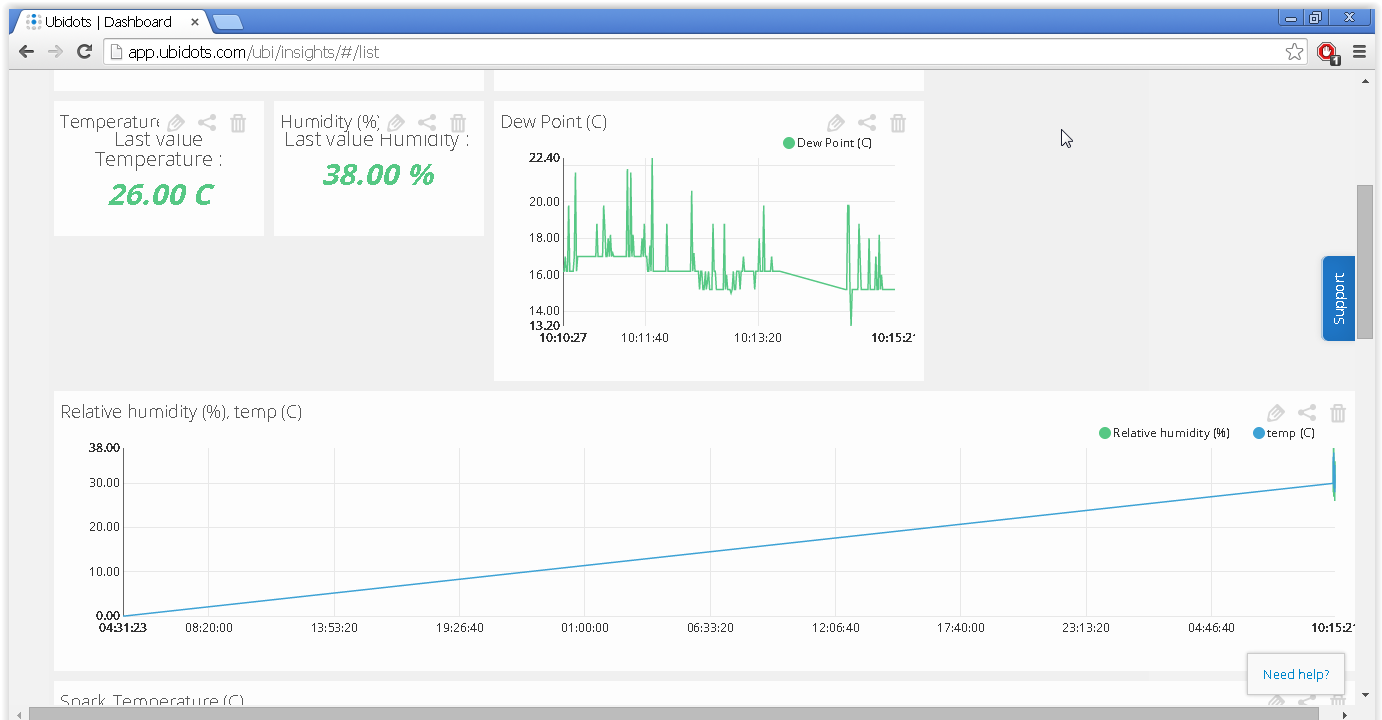The width and height of the screenshot is (1382, 720).
Task: Click the 26.00 C temperature value
Action: pyautogui.click(x=160, y=194)
